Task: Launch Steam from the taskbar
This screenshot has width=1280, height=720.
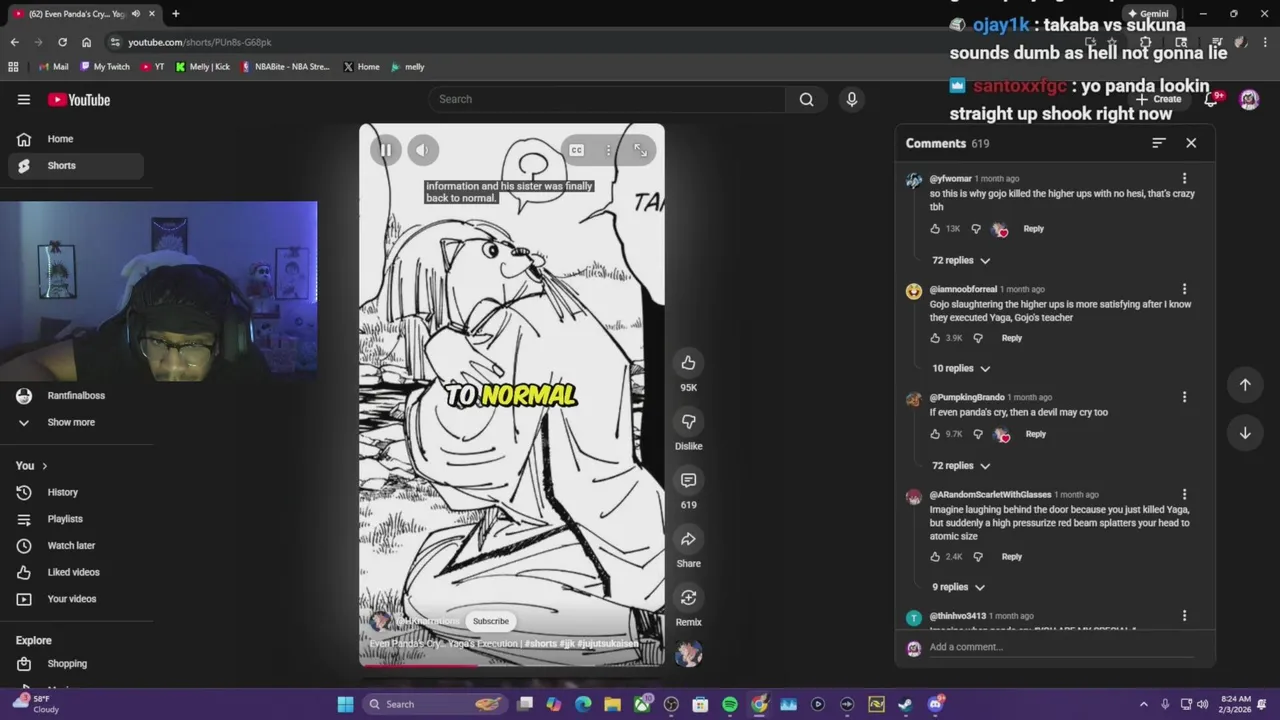Action: 905,704
